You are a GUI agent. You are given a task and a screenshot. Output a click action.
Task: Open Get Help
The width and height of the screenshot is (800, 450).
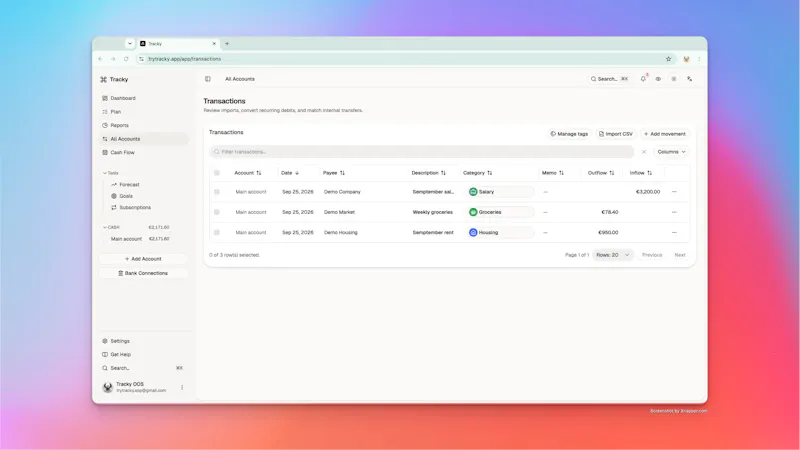116,355
